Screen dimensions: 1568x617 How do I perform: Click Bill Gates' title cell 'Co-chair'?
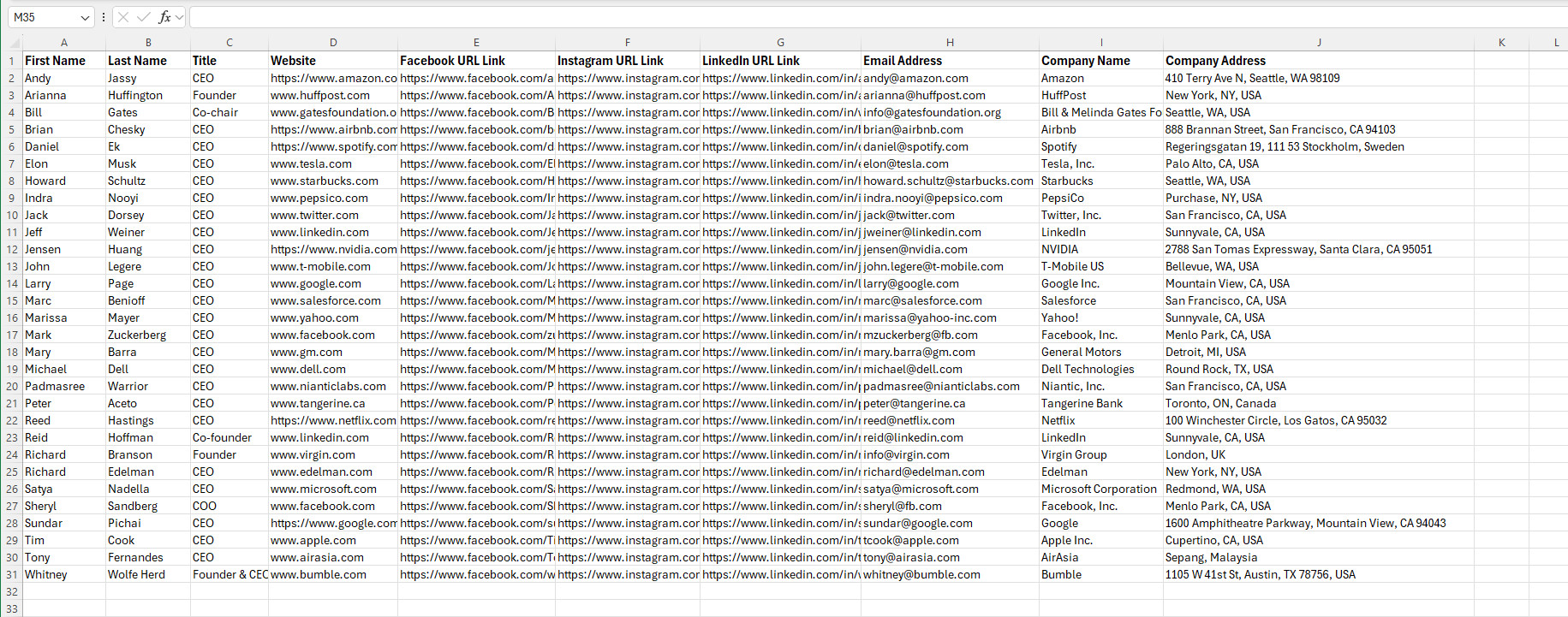(230, 112)
